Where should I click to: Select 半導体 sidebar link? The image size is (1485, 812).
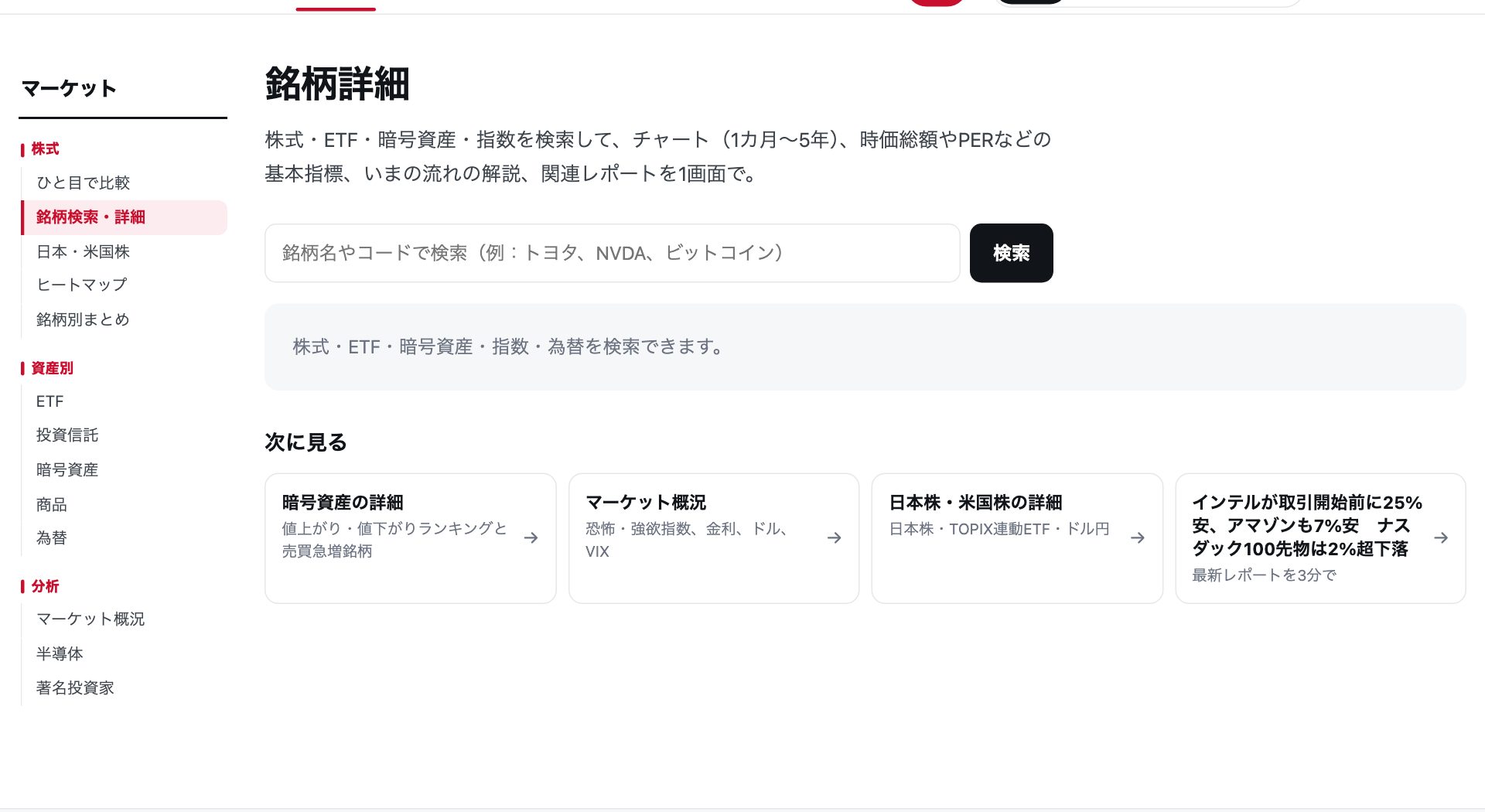coord(60,653)
